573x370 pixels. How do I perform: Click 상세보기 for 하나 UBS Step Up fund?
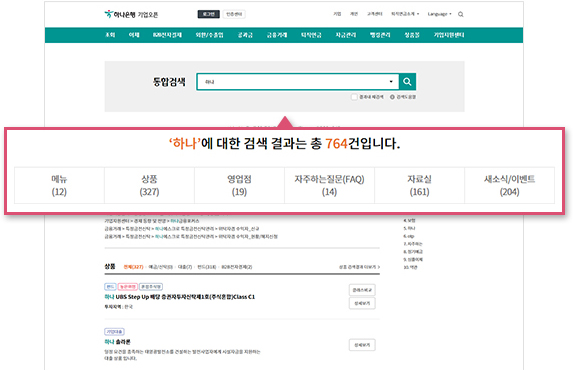click(362, 303)
